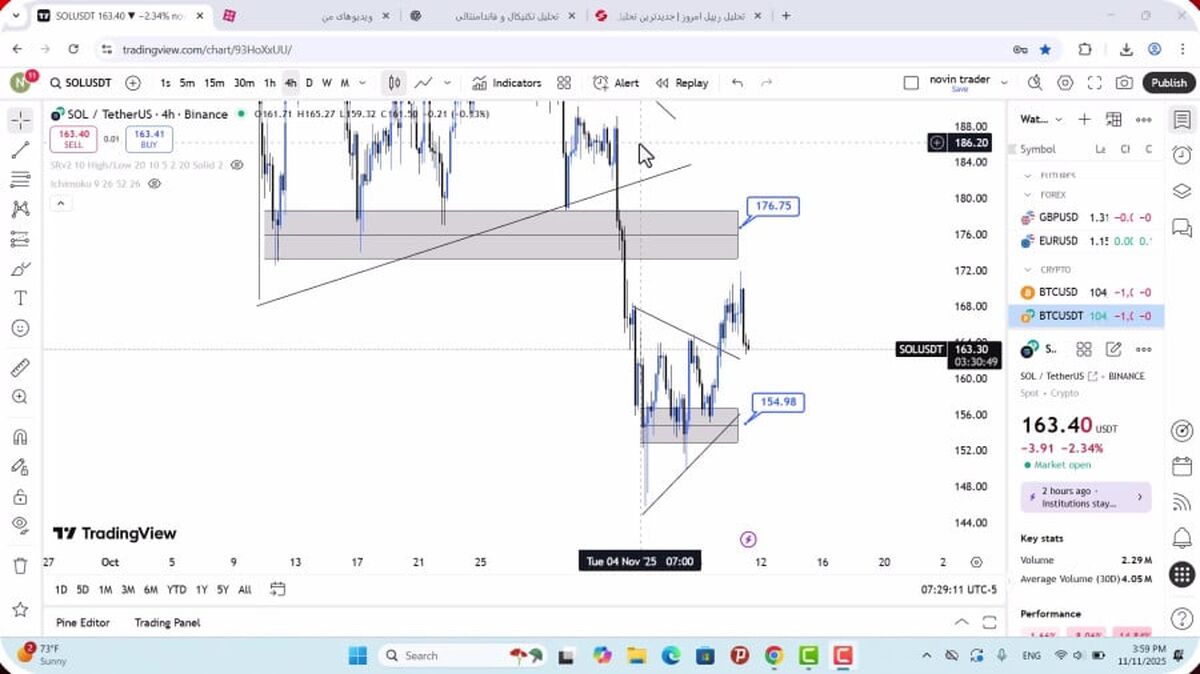Screen dimensions: 1200x674
Task: Redo the chart action
Action: (767, 83)
